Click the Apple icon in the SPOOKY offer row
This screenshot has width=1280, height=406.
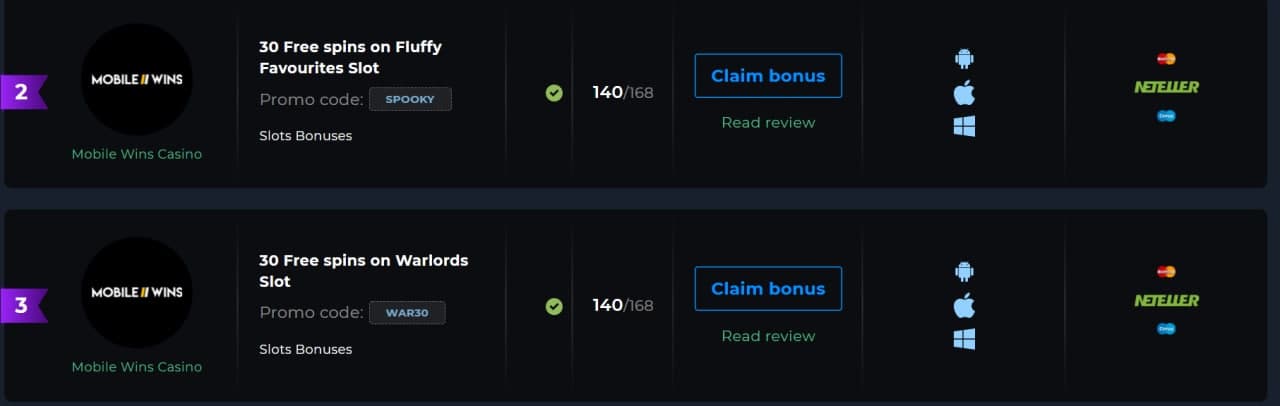pos(964,92)
